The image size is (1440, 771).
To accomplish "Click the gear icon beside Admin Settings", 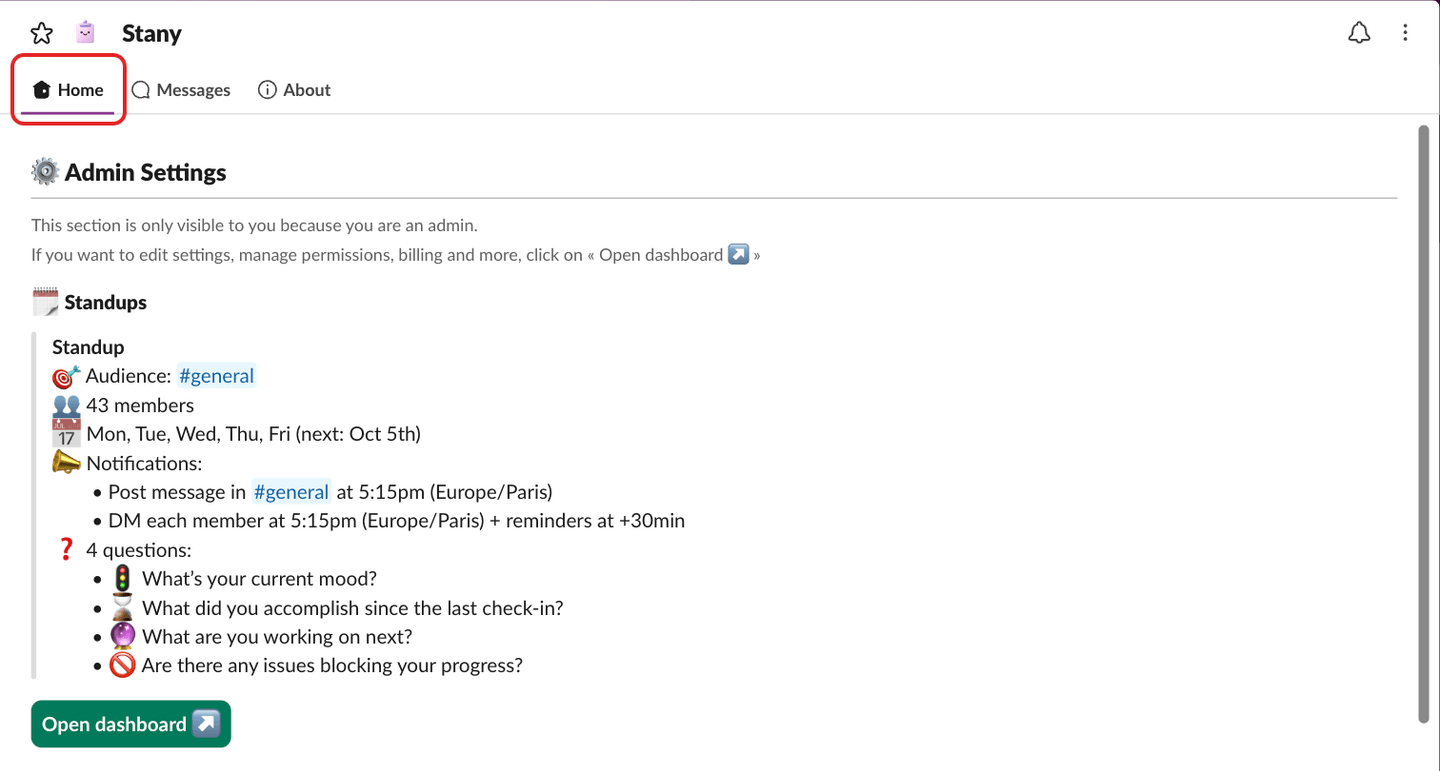I will (x=45, y=172).
